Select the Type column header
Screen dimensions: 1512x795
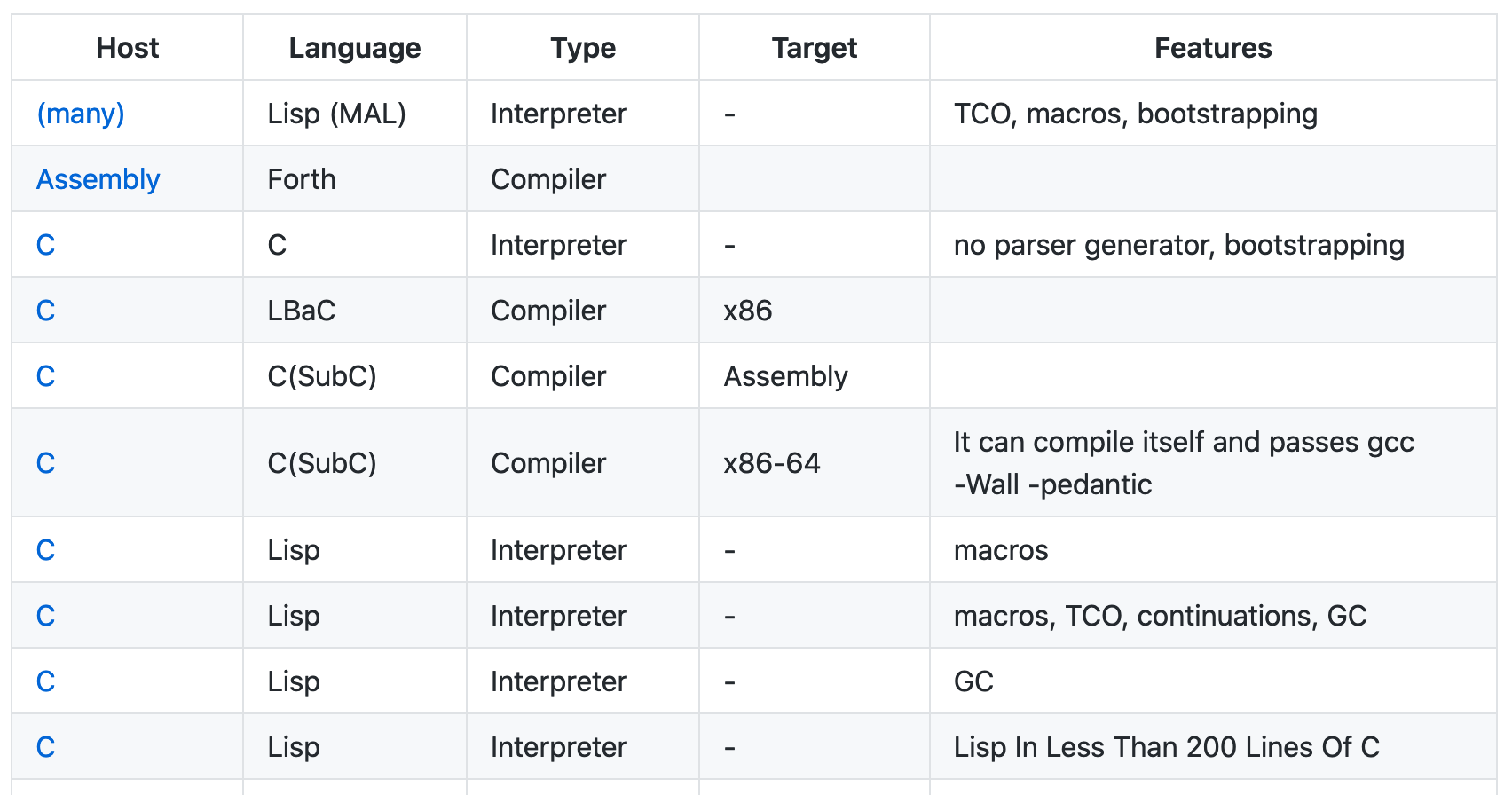click(x=583, y=48)
